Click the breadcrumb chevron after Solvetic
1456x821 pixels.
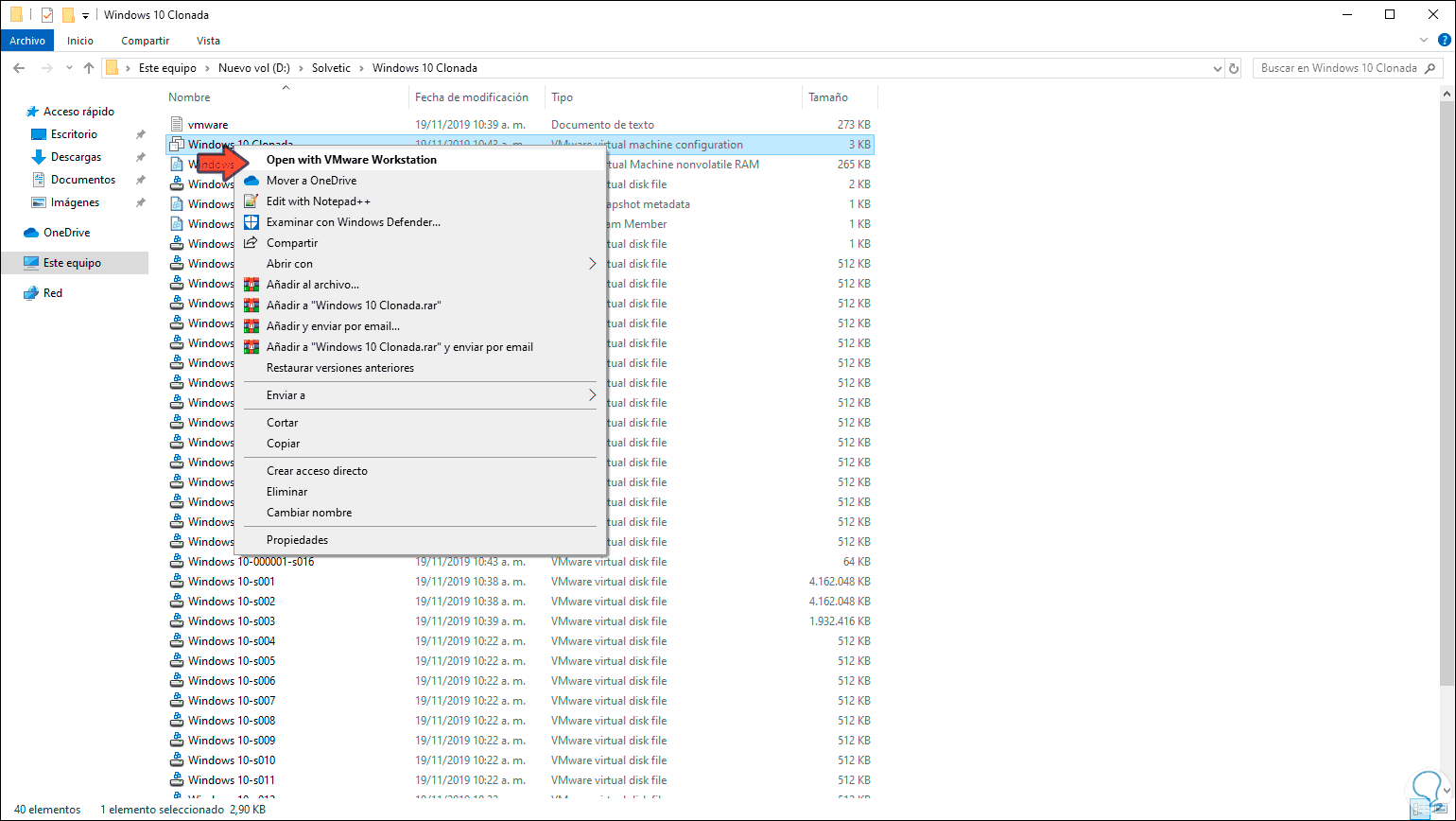[361, 68]
